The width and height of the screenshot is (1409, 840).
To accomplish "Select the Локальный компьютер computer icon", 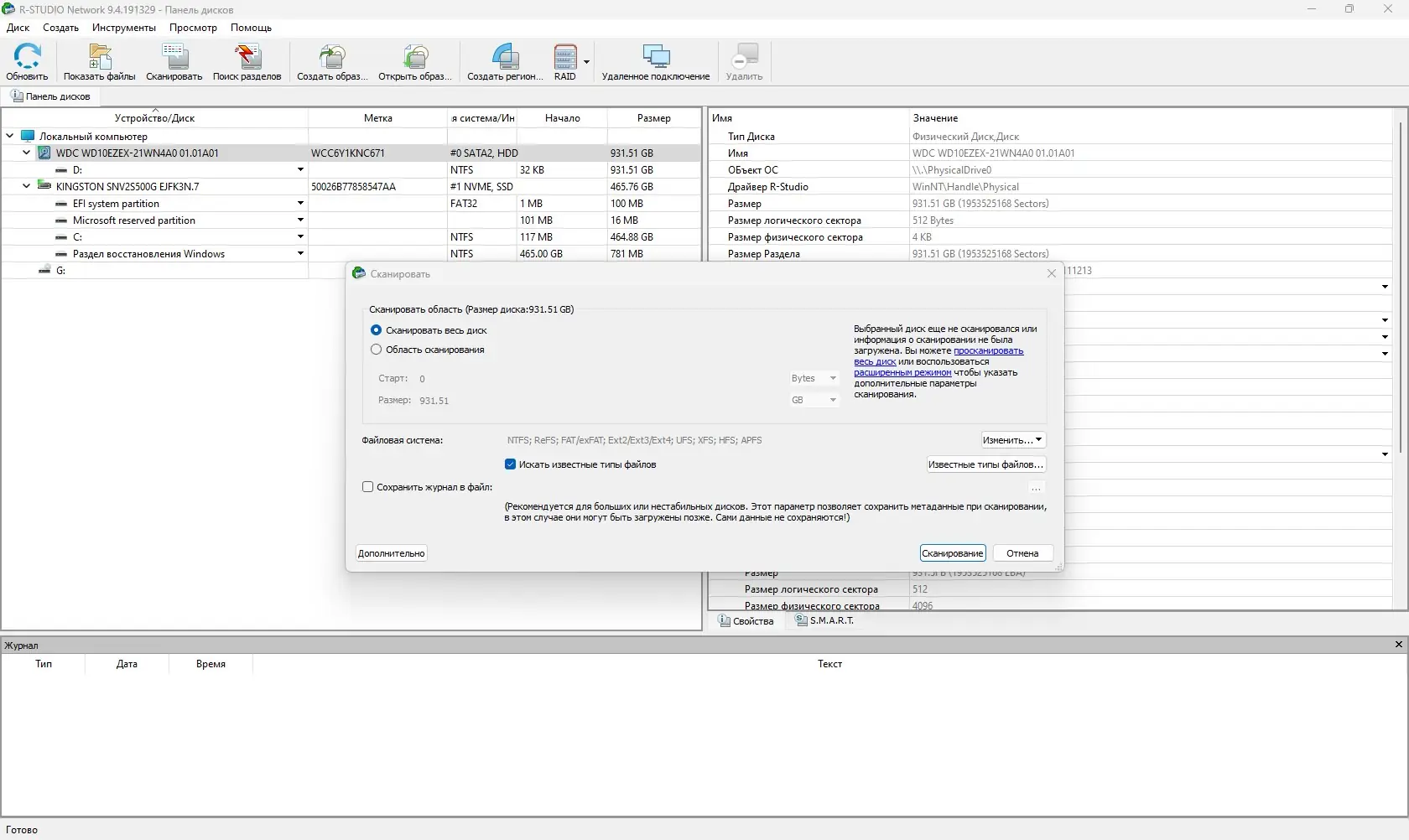I will point(28,136).
